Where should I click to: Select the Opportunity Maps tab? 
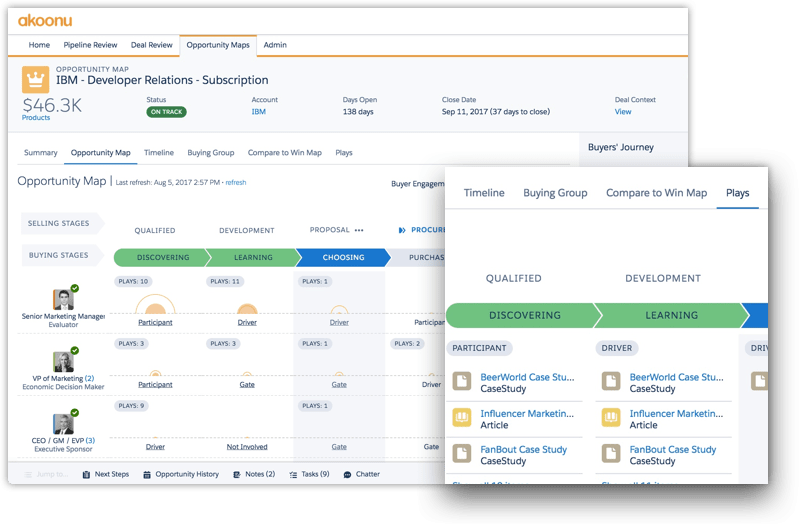(218, 45)
